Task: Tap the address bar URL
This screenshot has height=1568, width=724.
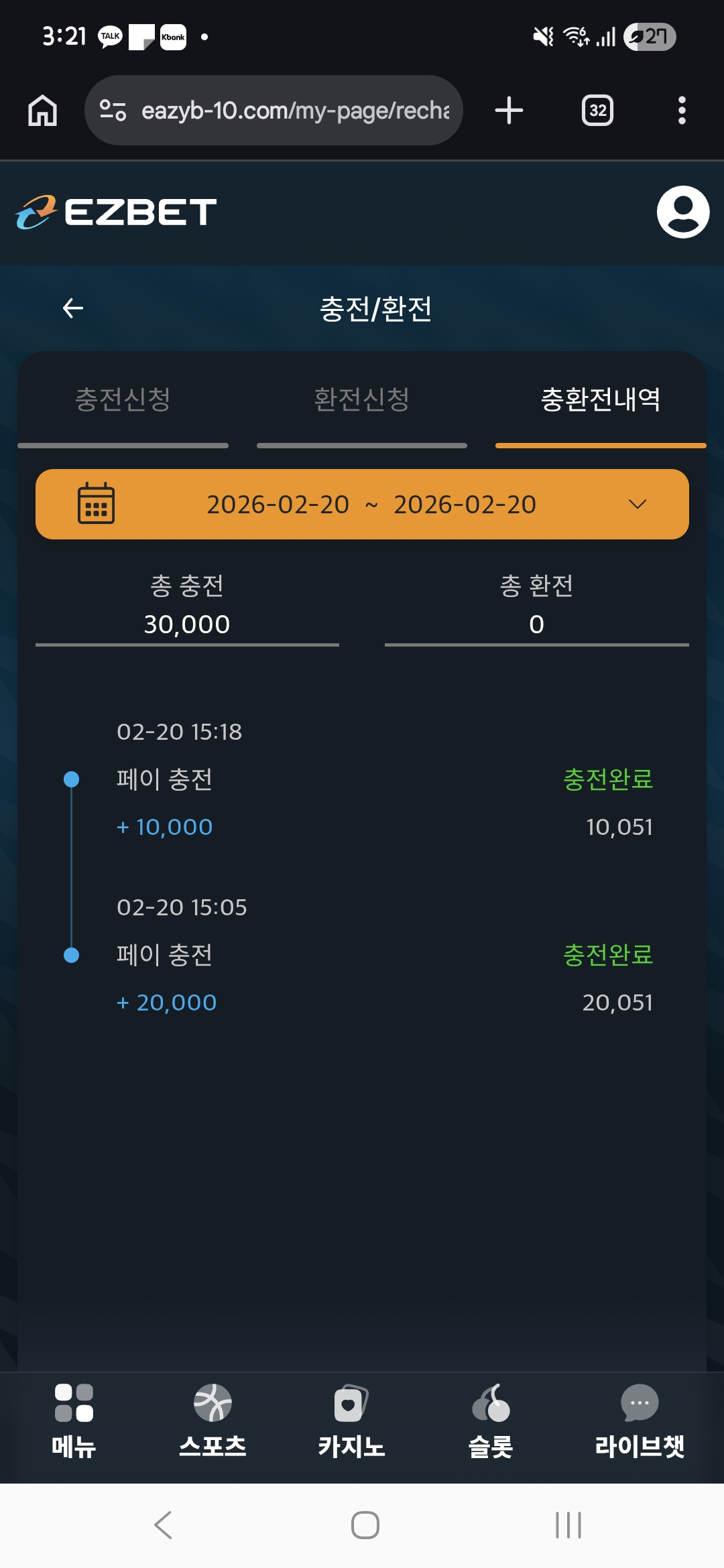Action: click(295, 111)
